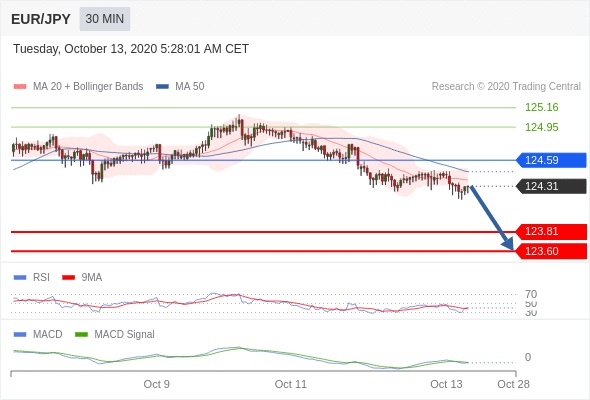
Task: Click the 125.16 resistance level label
Action: click(x=541, y=108)
